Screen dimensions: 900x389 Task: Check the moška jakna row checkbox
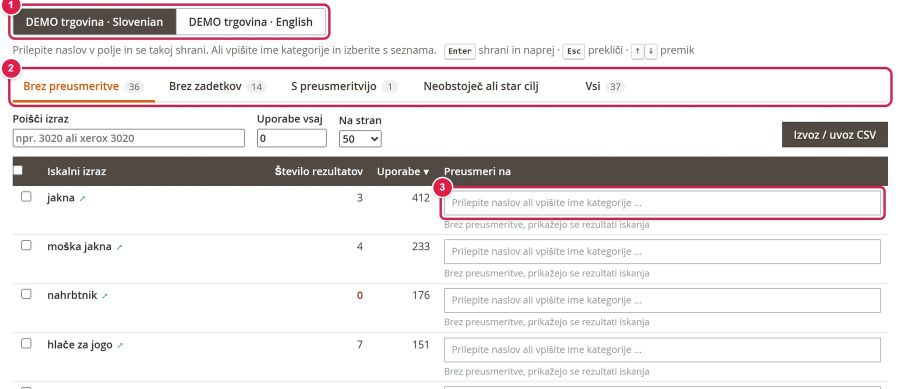(26, 245)
